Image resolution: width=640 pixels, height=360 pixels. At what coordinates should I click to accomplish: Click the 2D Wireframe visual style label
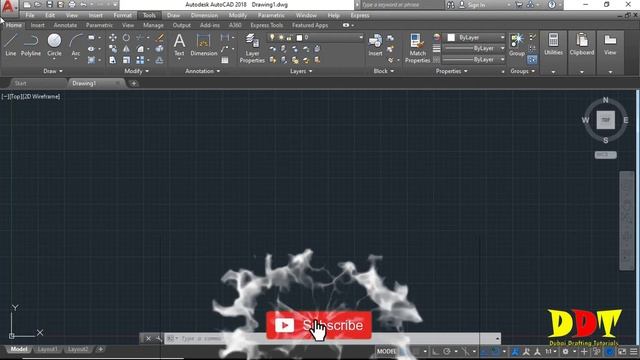[x=42, y=97]
